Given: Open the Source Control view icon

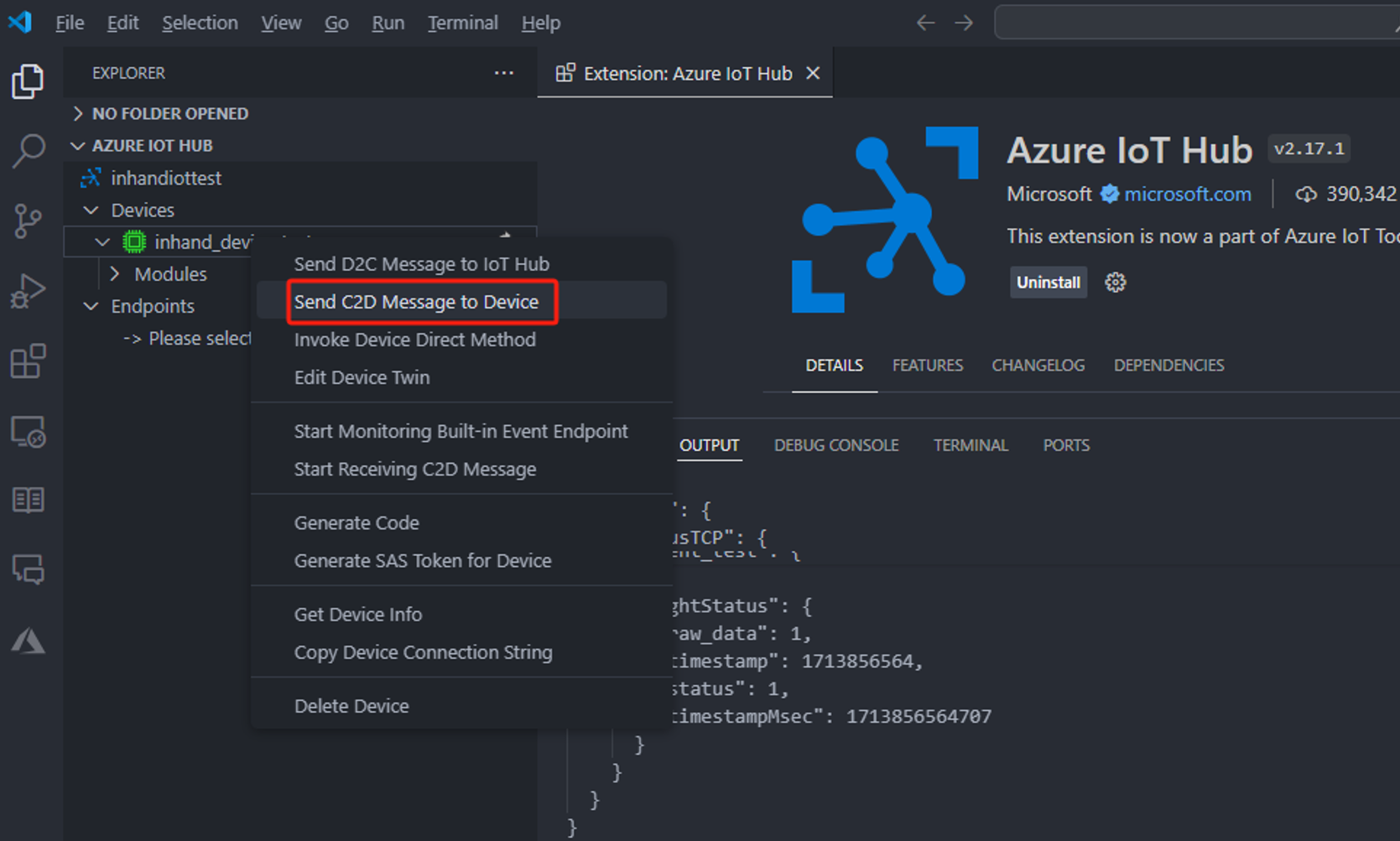Looking at the screenshot, I should [28, 221].
